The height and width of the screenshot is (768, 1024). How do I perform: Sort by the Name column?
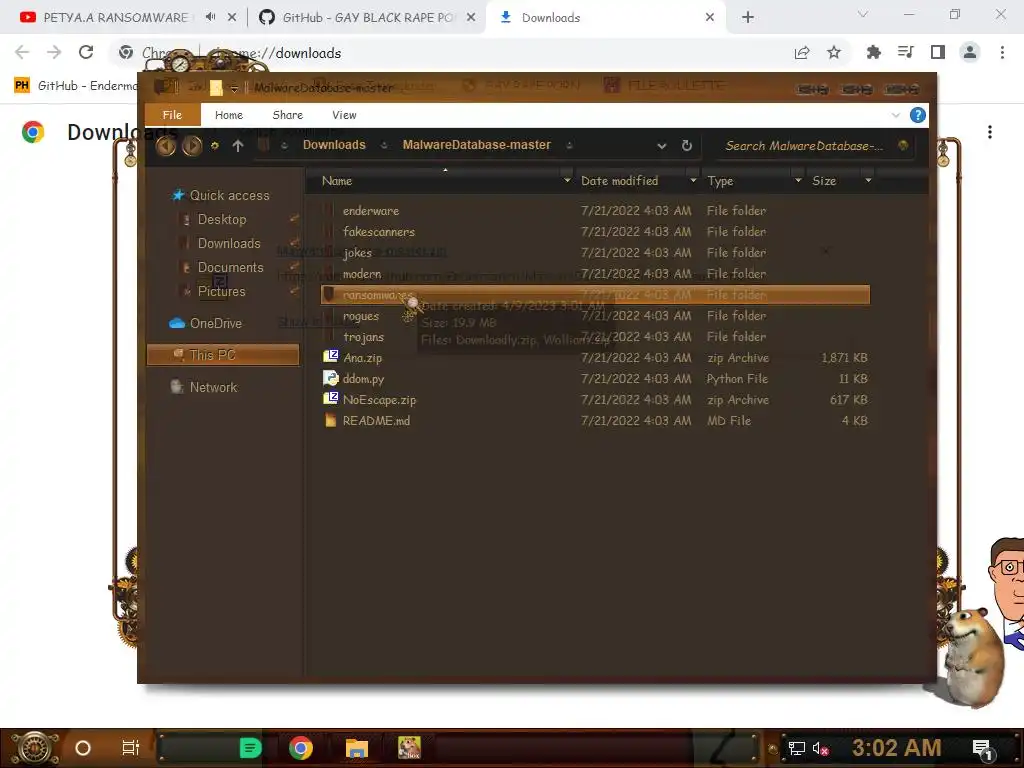(x=337, y=181)
